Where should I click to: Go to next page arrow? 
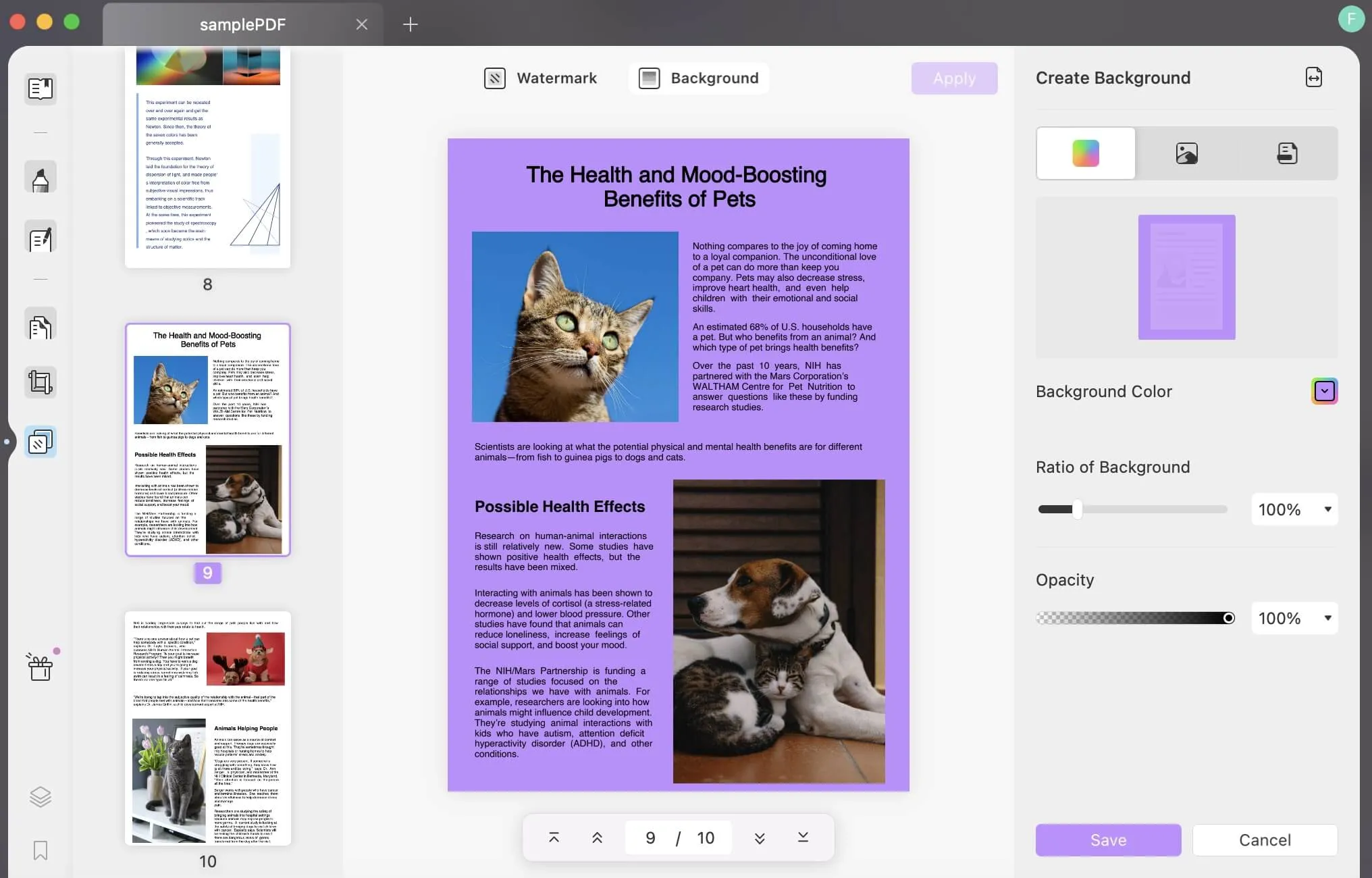pos(760,837)
